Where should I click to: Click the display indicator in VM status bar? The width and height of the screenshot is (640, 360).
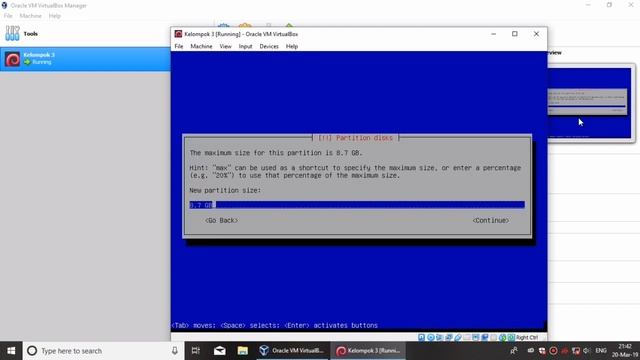pos(476,338)
